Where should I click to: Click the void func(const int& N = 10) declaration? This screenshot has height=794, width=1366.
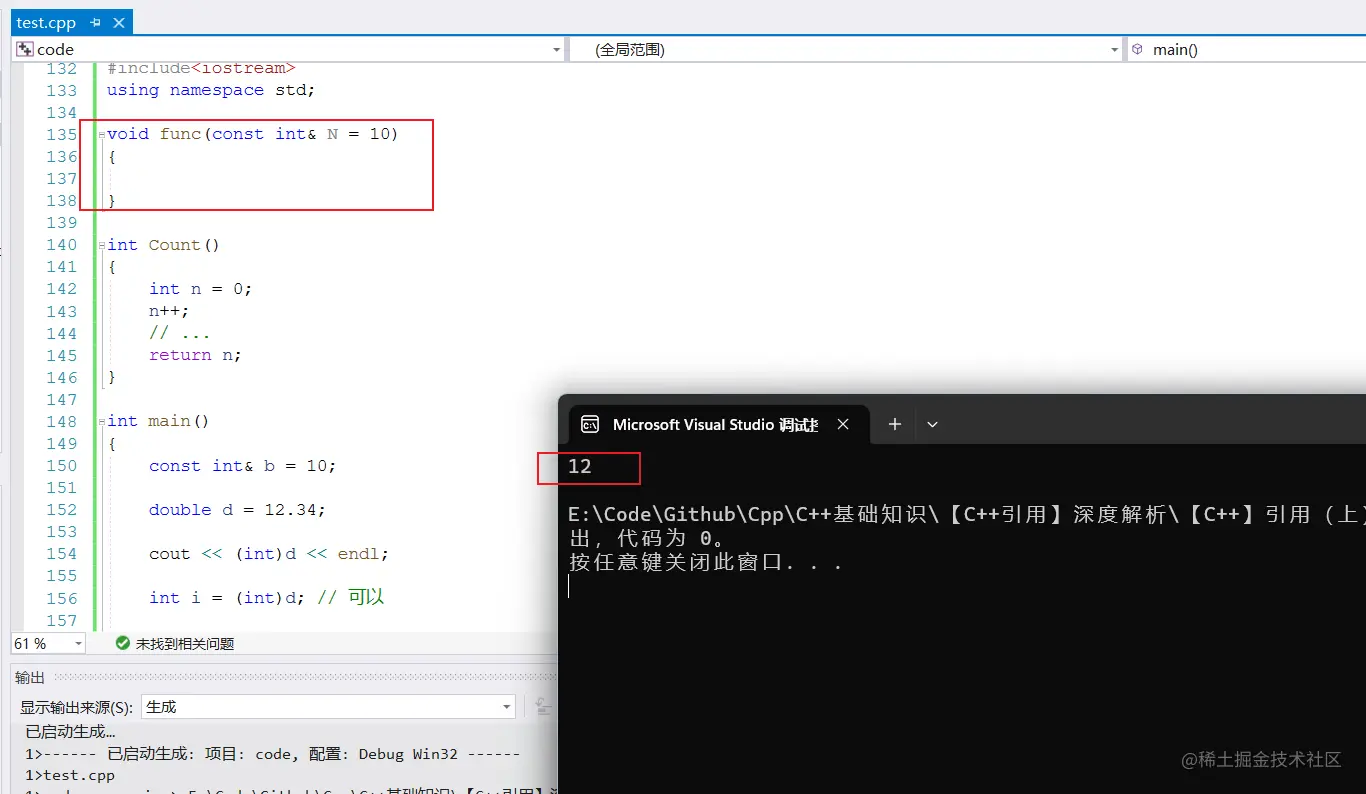click(253, 134)
